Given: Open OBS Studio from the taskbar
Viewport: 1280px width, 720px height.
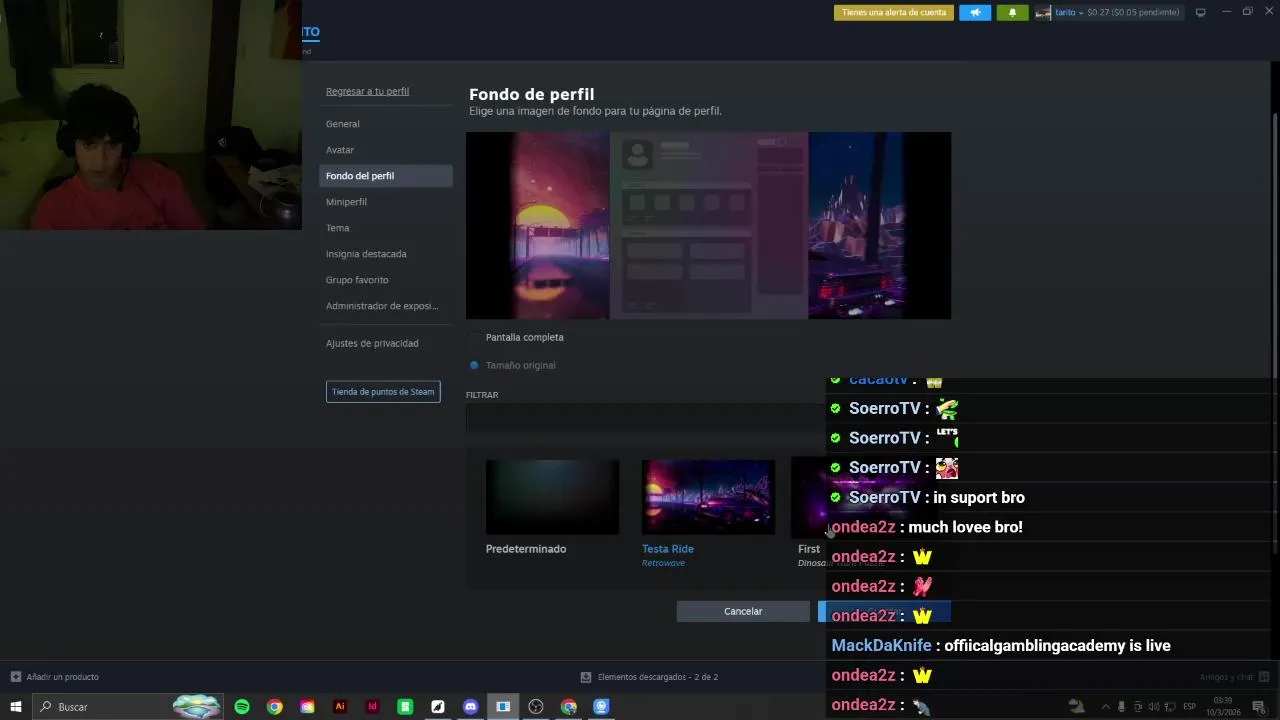Looking at the screenshot, I should [x=536, y=707].
